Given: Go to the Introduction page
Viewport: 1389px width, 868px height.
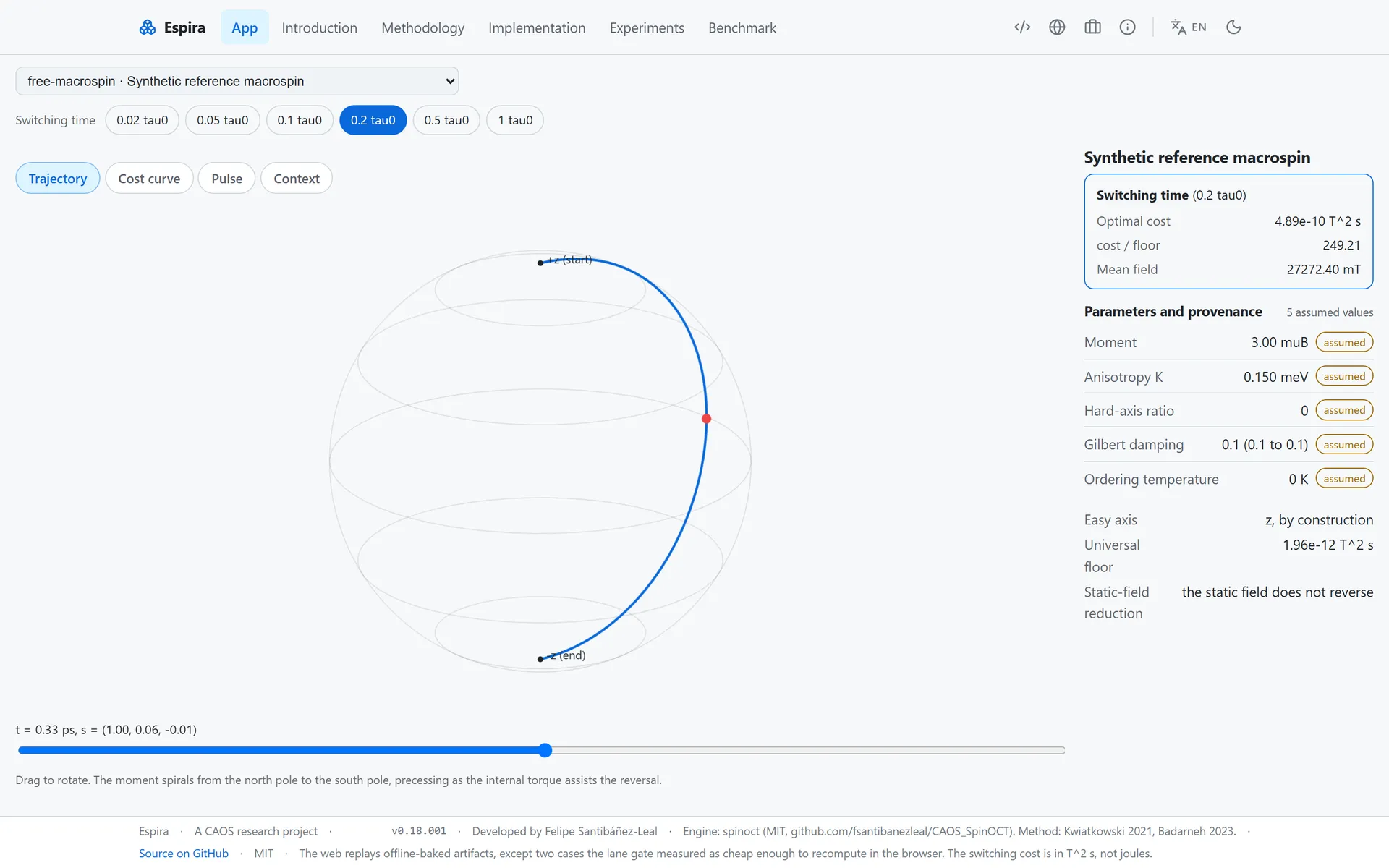Looking at the screenshot, I should 320,27.
